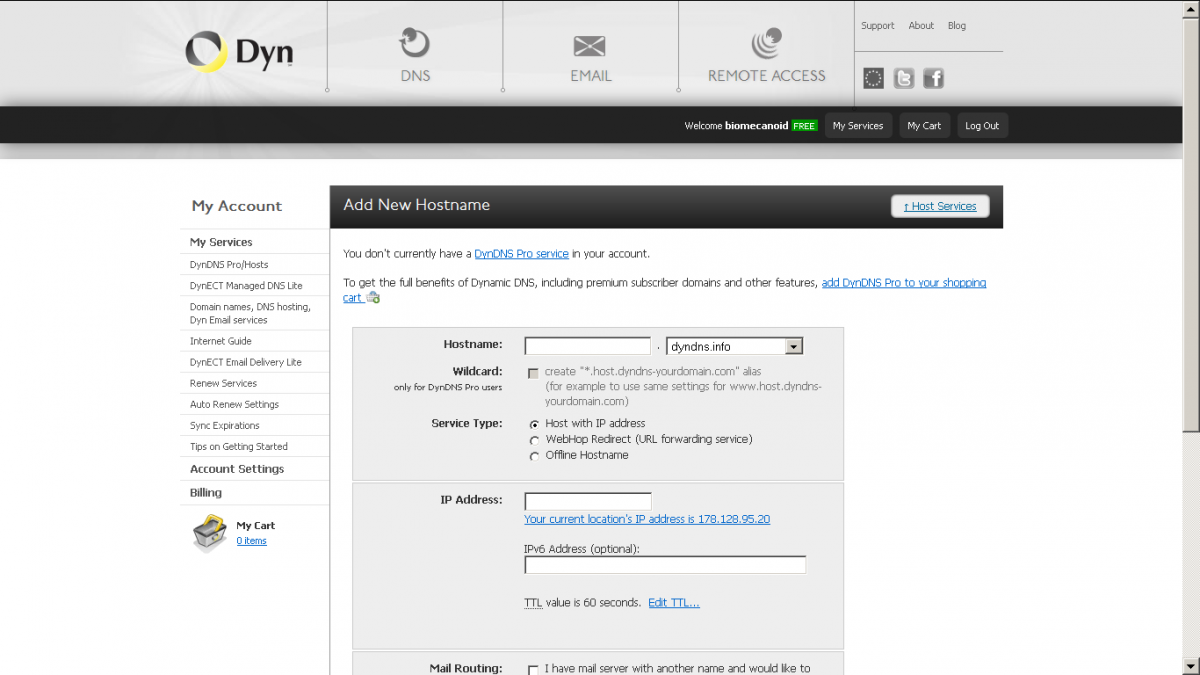Open Account Settings sidebar section
Viewport: 1200px width, 675px height.
pos(237,469)
